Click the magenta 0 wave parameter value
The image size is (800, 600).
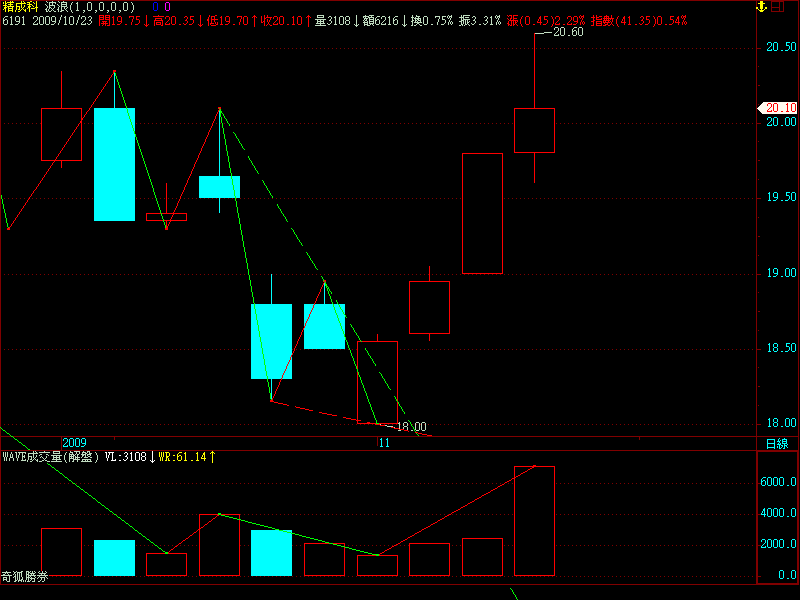(167, 7)
